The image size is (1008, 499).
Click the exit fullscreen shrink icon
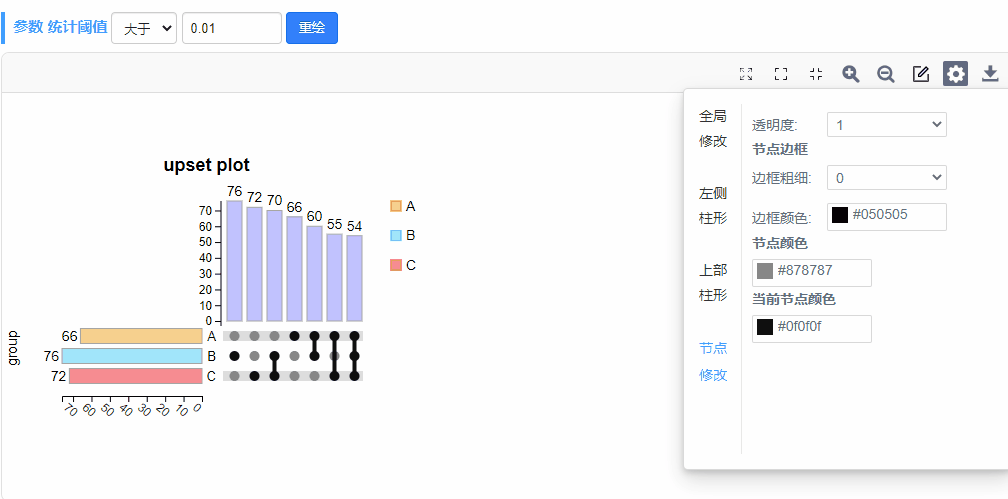point(816,74)
